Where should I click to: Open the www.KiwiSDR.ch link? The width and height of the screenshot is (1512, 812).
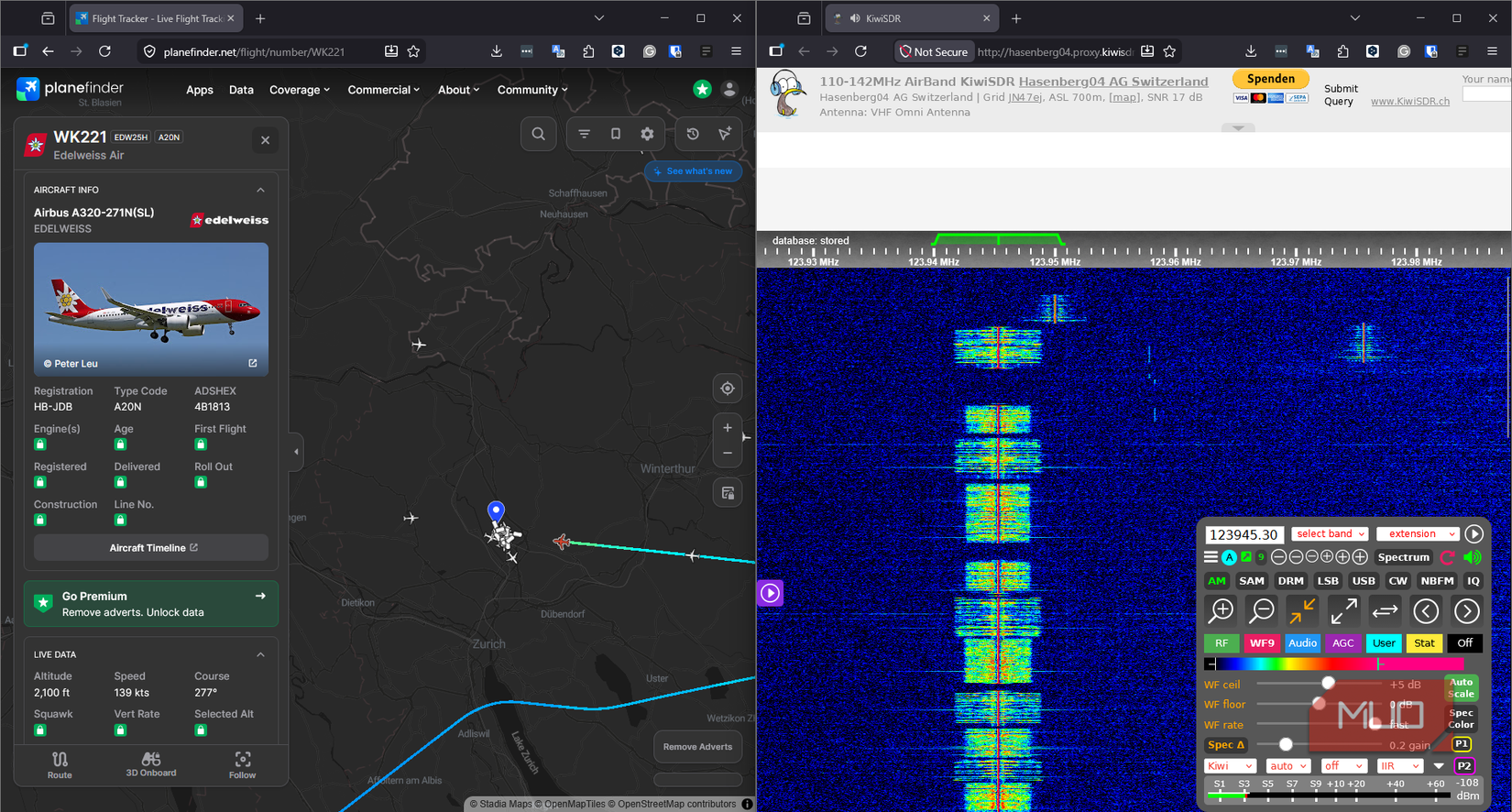pyautogui.click(x=1410, y=102)
